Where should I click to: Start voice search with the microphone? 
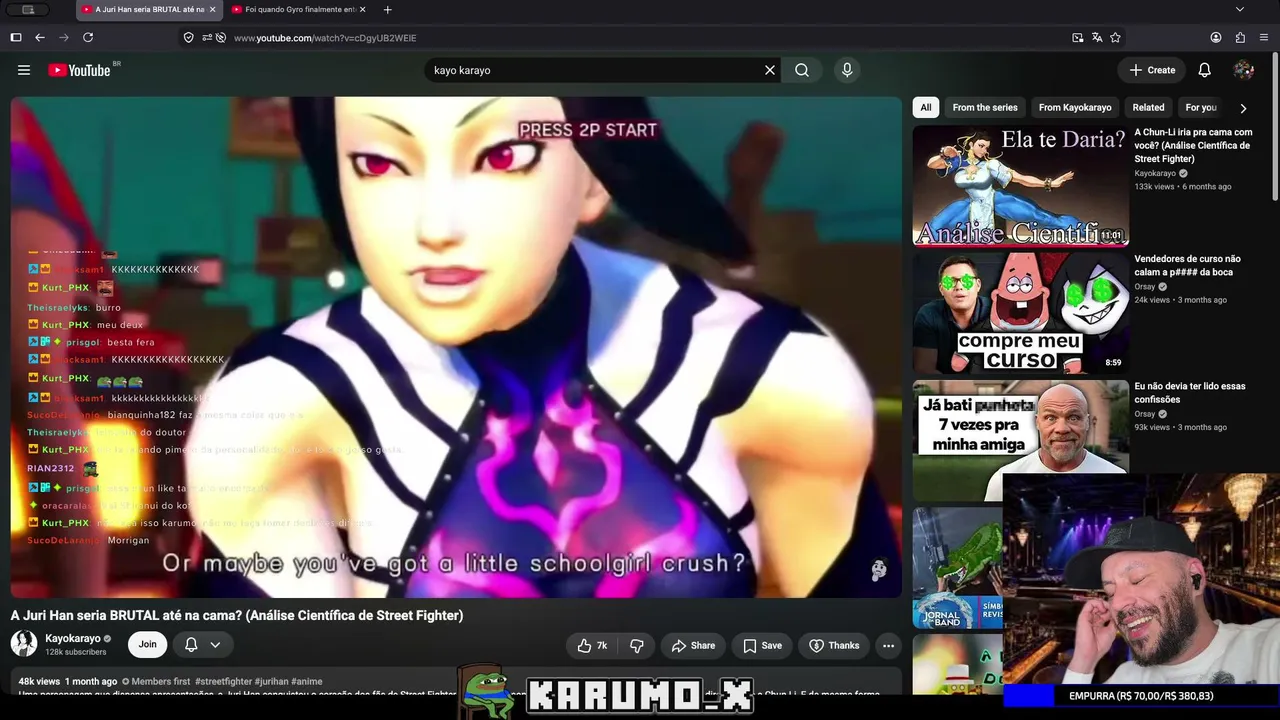pos(847,70)
